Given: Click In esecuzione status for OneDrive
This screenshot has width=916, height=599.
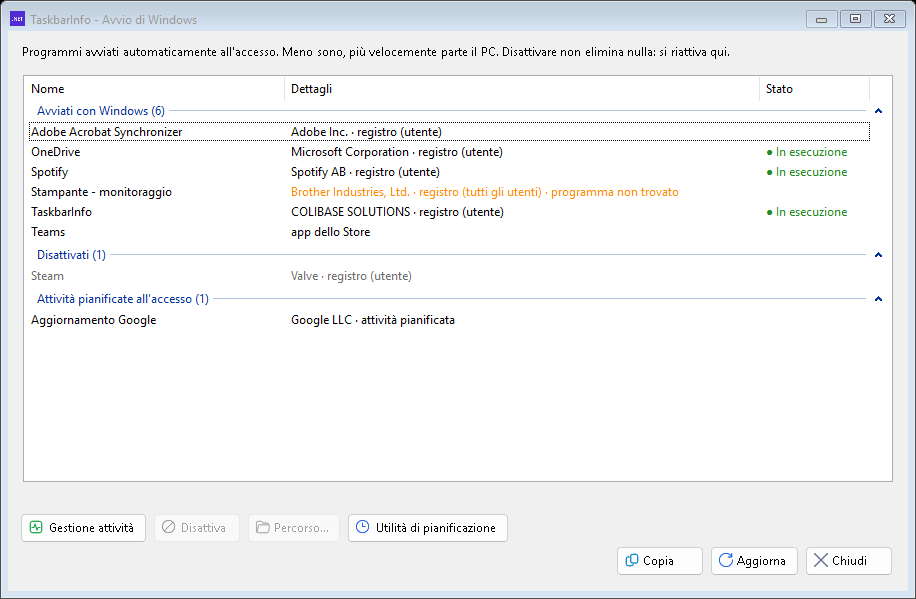Looking at the screenshot, I should pos(807,152).
